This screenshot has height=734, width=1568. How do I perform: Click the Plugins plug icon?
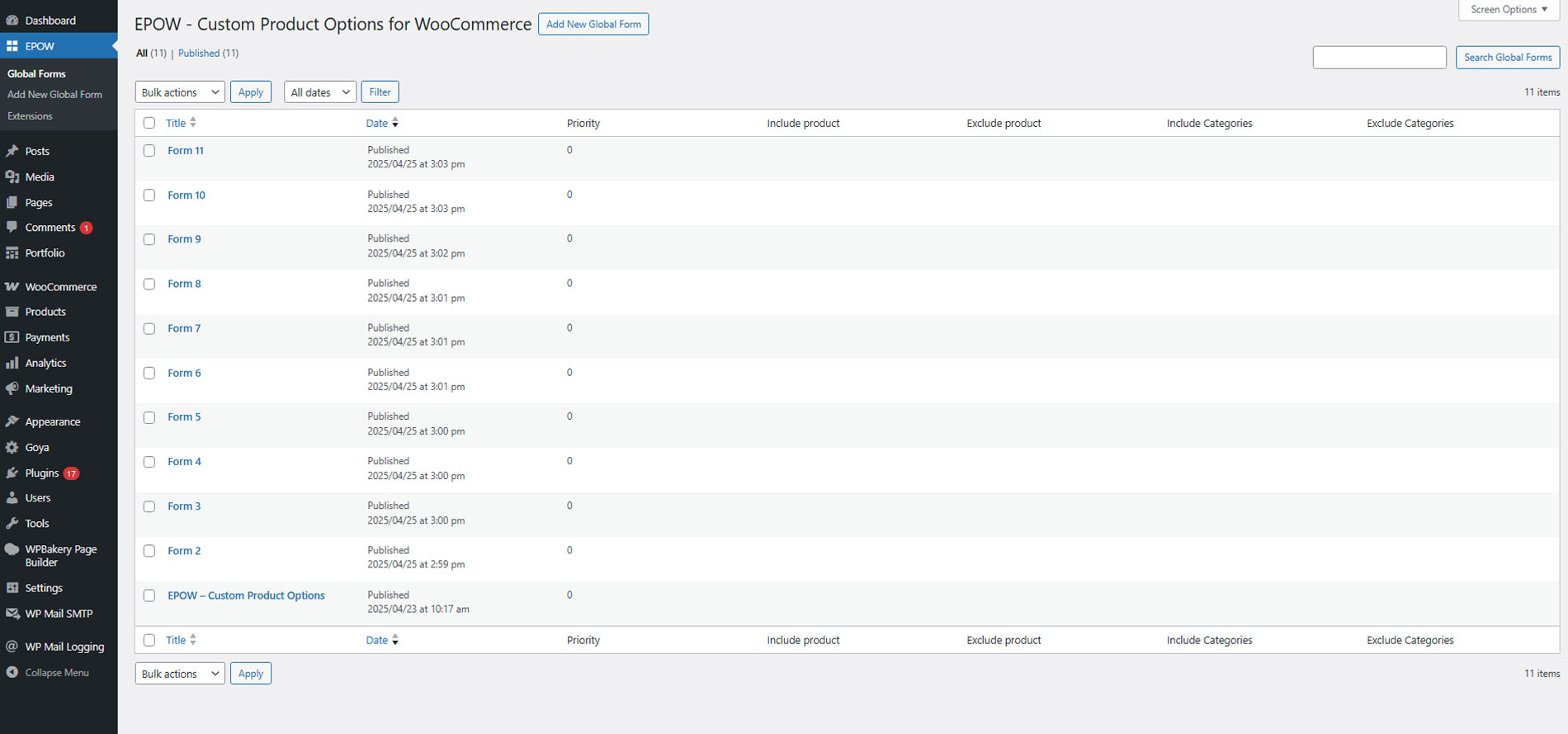pos(12,473)
